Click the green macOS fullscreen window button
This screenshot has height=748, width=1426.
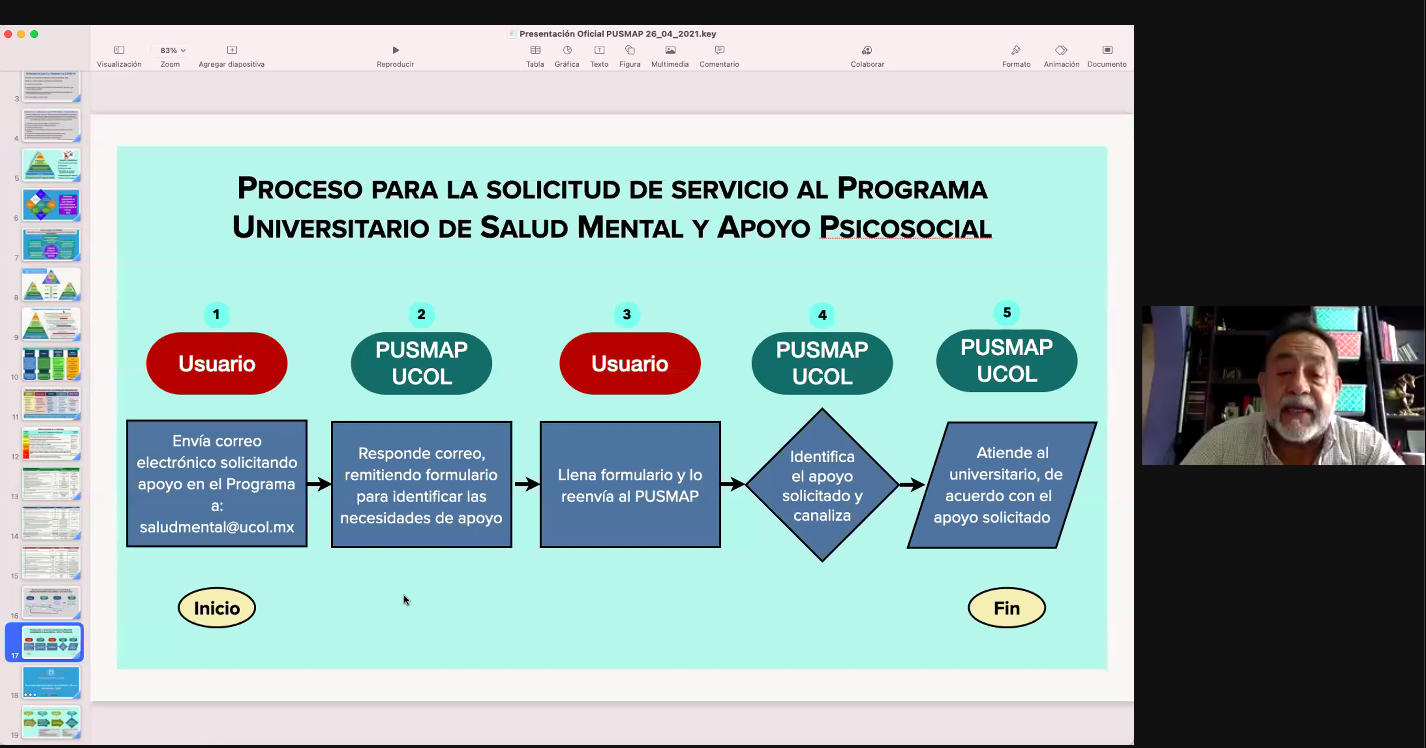tap(34, 34)
